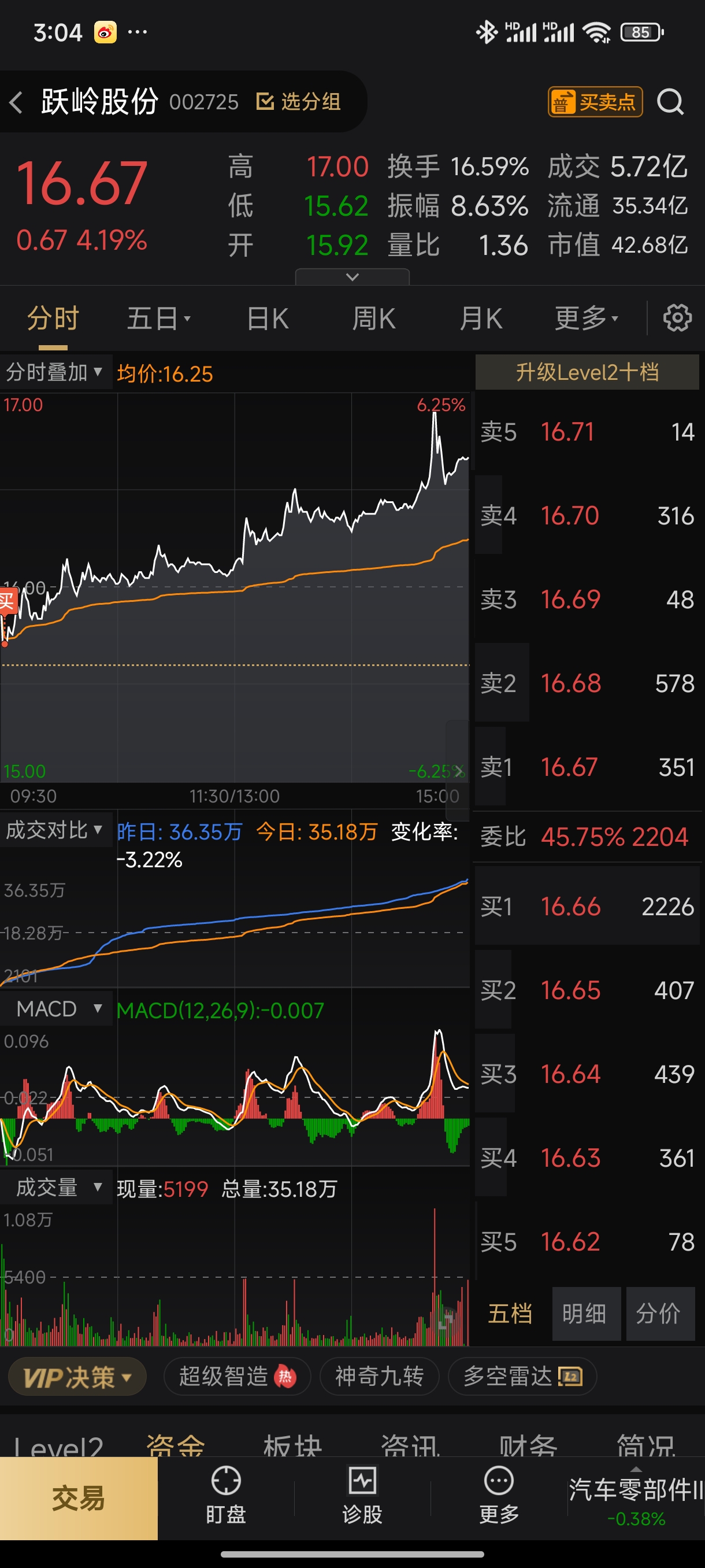The height and width of the screenshot is (1568, 705).
Task: Tap the 买卖点 badge button
Action: click(595, 102)
